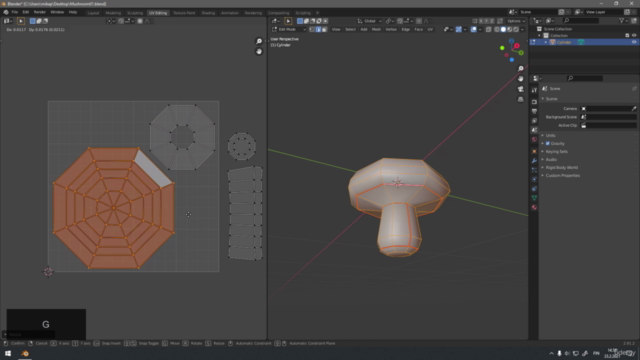640x360 pixels.
Task: Open the Modifier properties wrench tab
Action: point(534,161)
